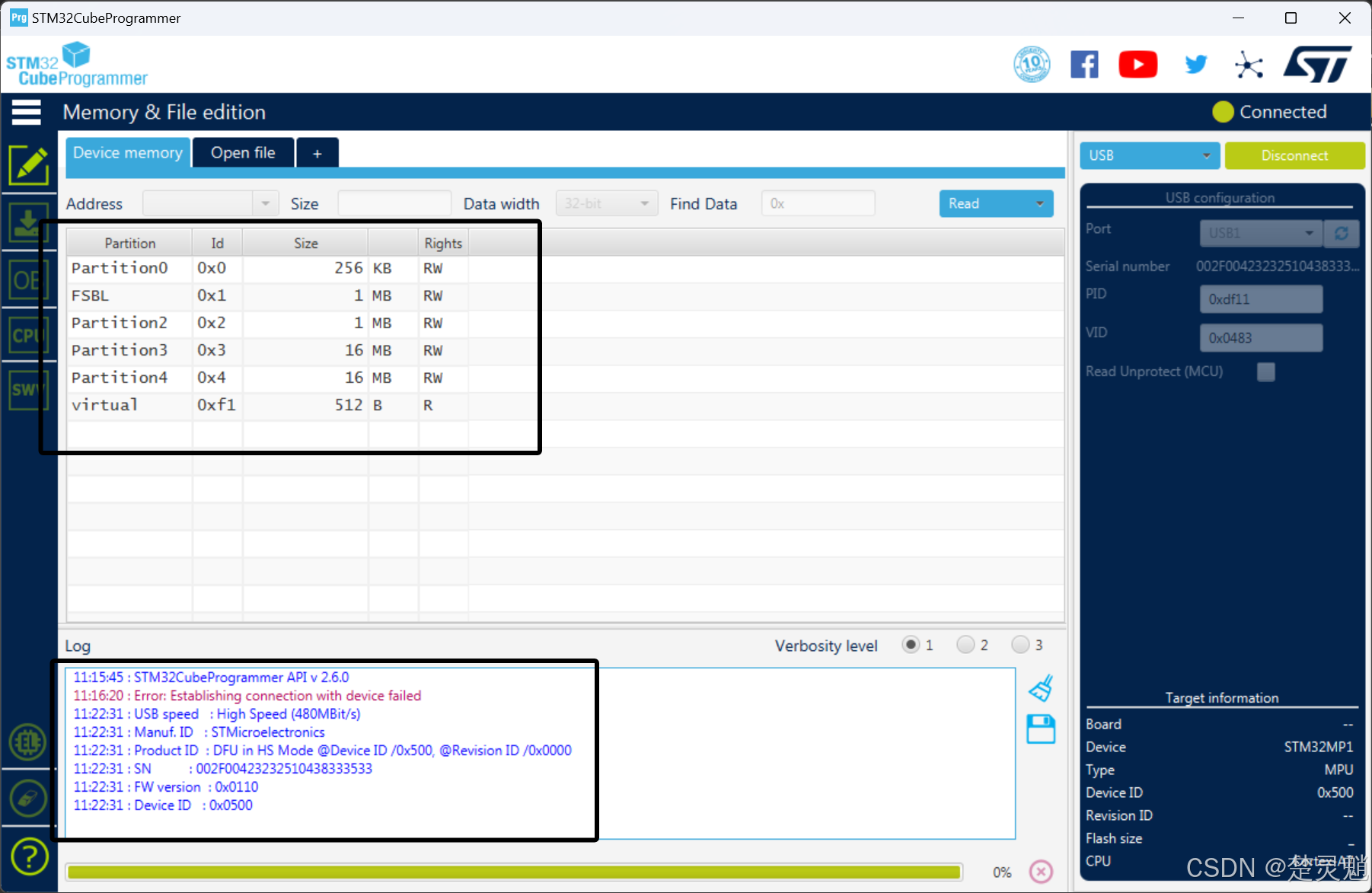Click the full chip erase icon
This screenshot has width=1372, height=893.
point(27,799)
